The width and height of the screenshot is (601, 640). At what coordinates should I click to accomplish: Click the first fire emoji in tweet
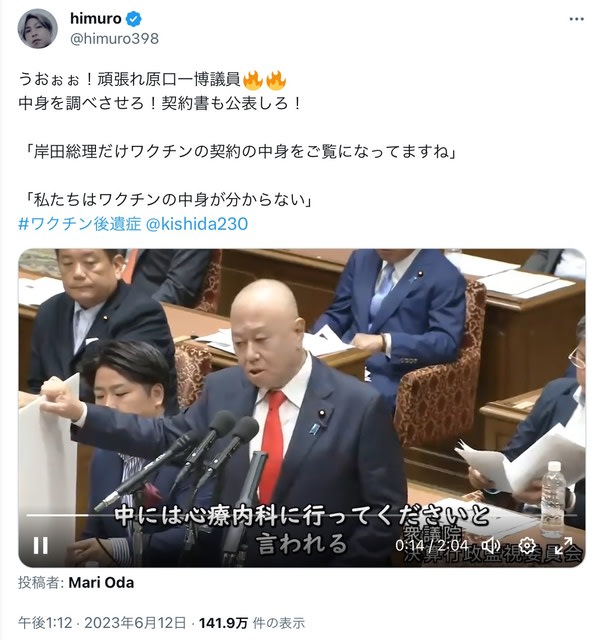[253, 80]
